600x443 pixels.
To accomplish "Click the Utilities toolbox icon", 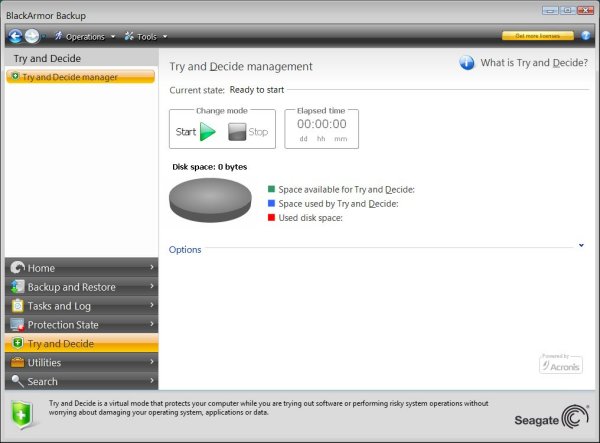I will pos(17,362).
